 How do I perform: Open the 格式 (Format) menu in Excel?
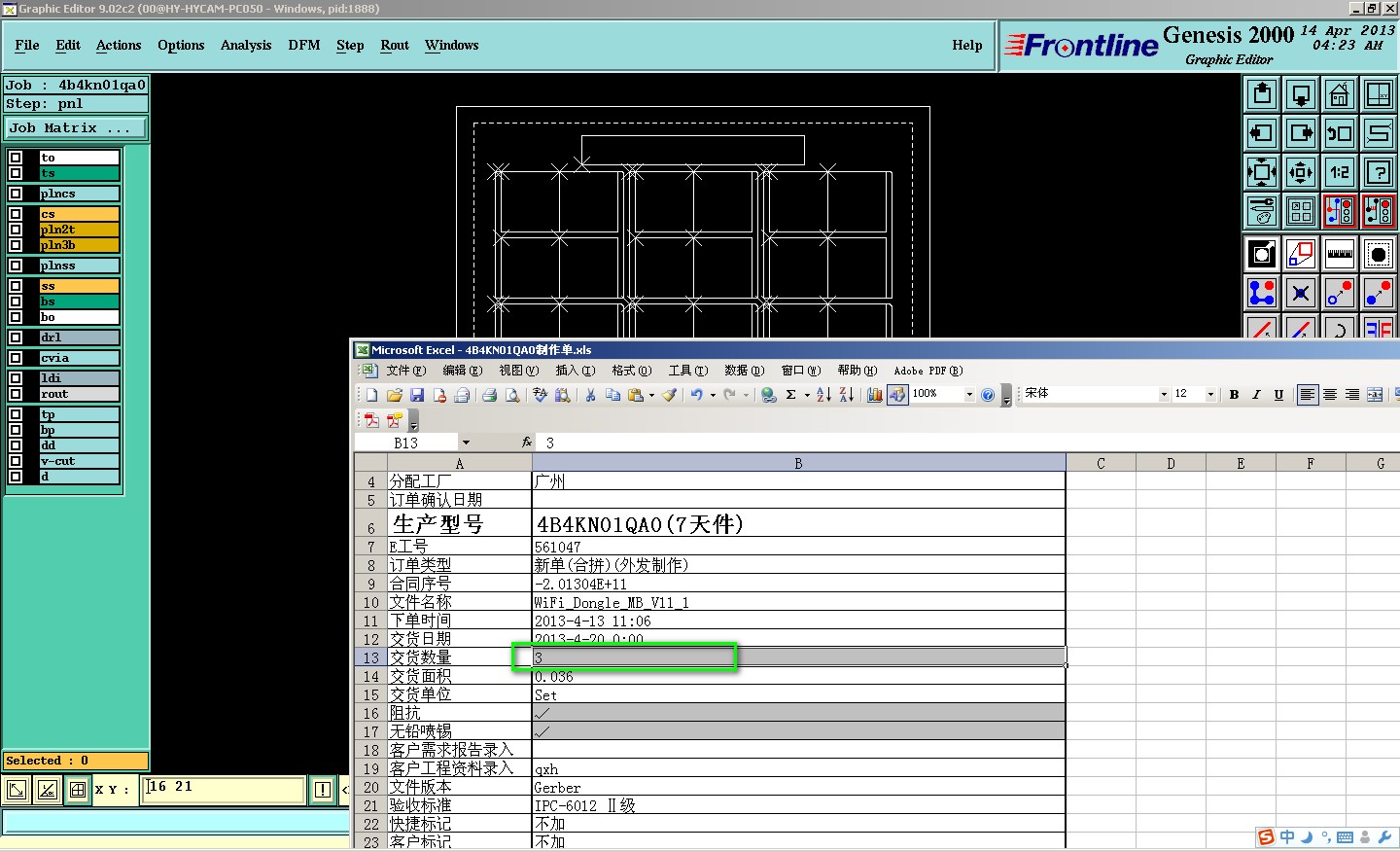(x=631, y=371)
